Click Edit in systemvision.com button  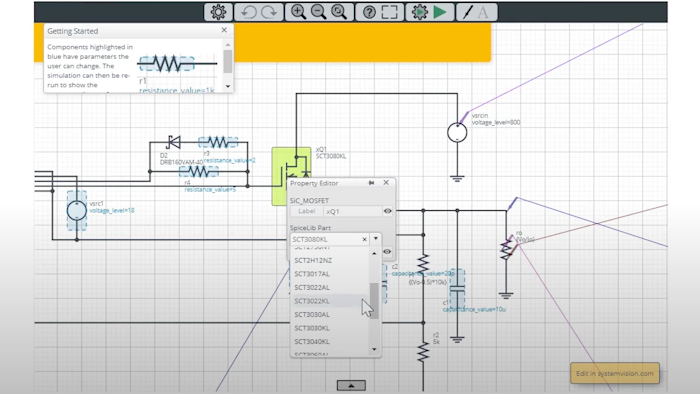click(x=615, y=373)
